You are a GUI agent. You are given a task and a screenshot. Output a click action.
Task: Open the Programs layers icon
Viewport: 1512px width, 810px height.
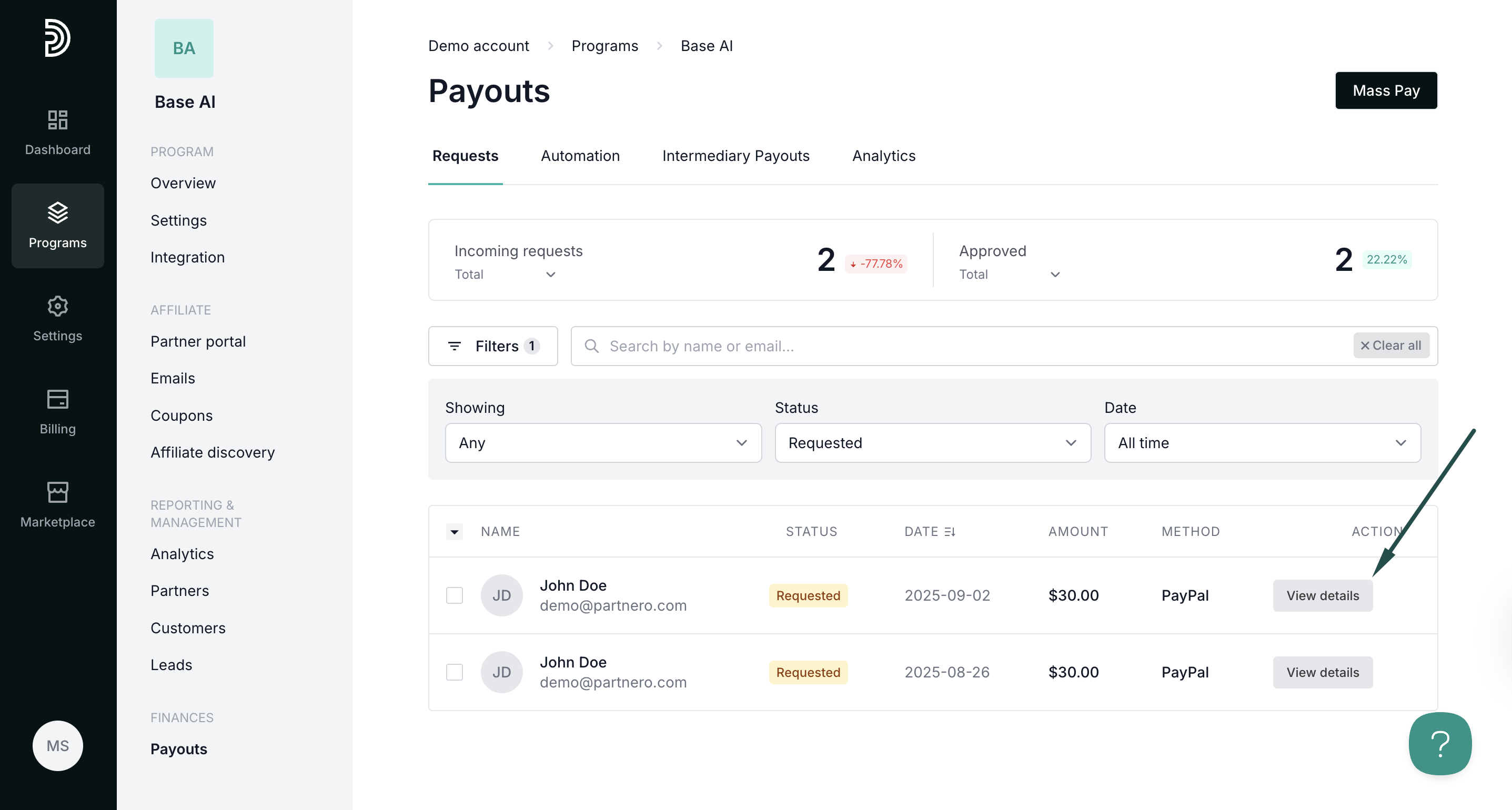[57, 213]
